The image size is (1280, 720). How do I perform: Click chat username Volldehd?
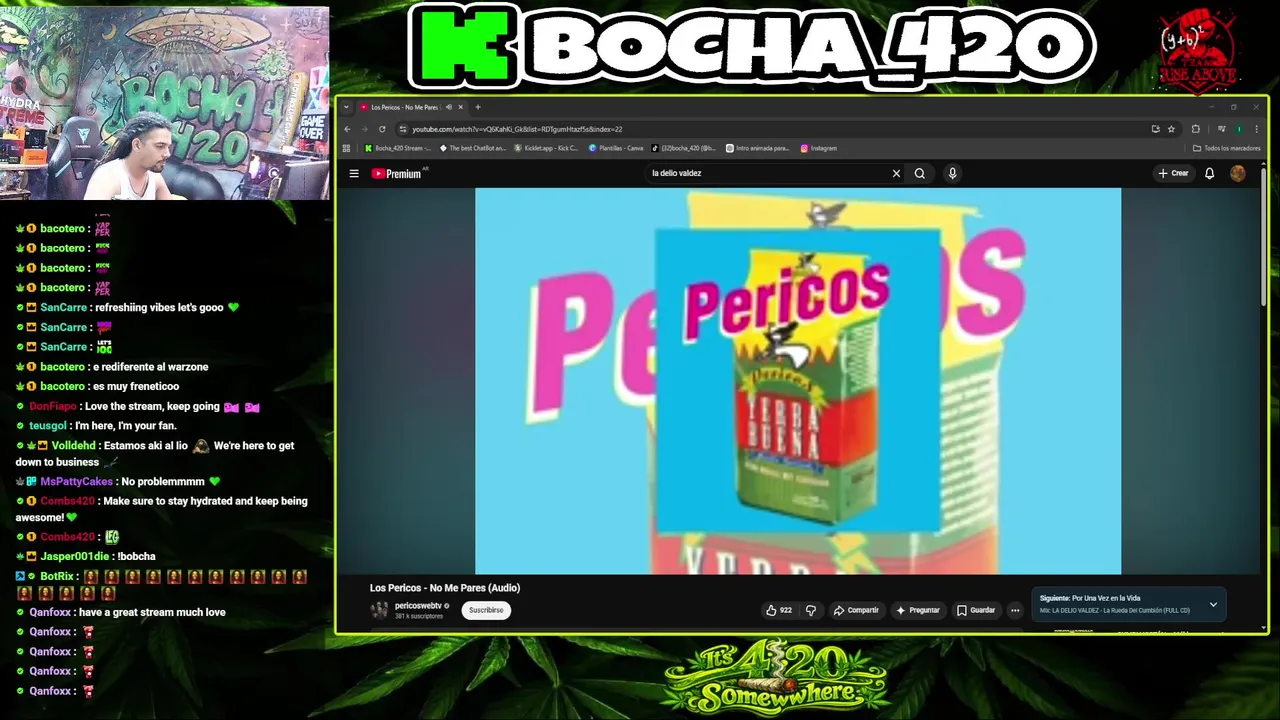[x=74, y=446]
